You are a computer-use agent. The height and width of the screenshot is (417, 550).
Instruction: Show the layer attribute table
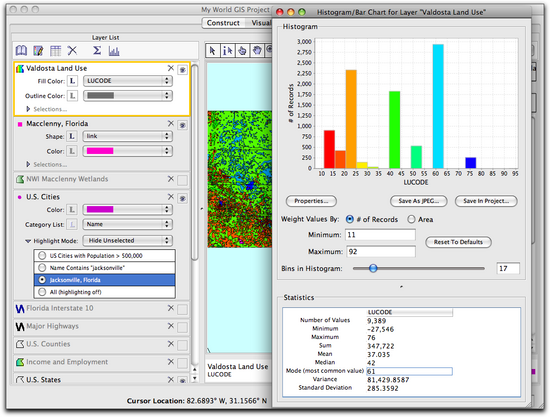[55, 51]
